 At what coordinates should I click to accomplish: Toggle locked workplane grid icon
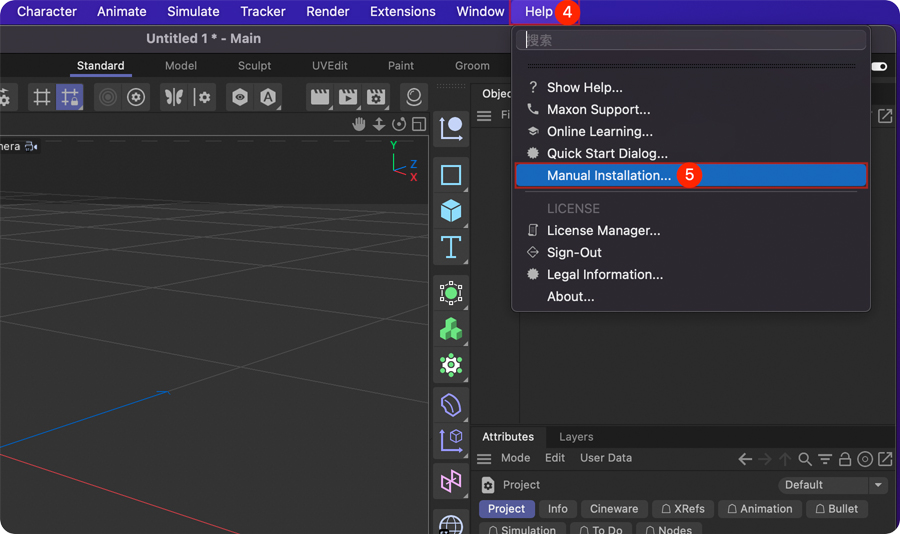(69, 97)
